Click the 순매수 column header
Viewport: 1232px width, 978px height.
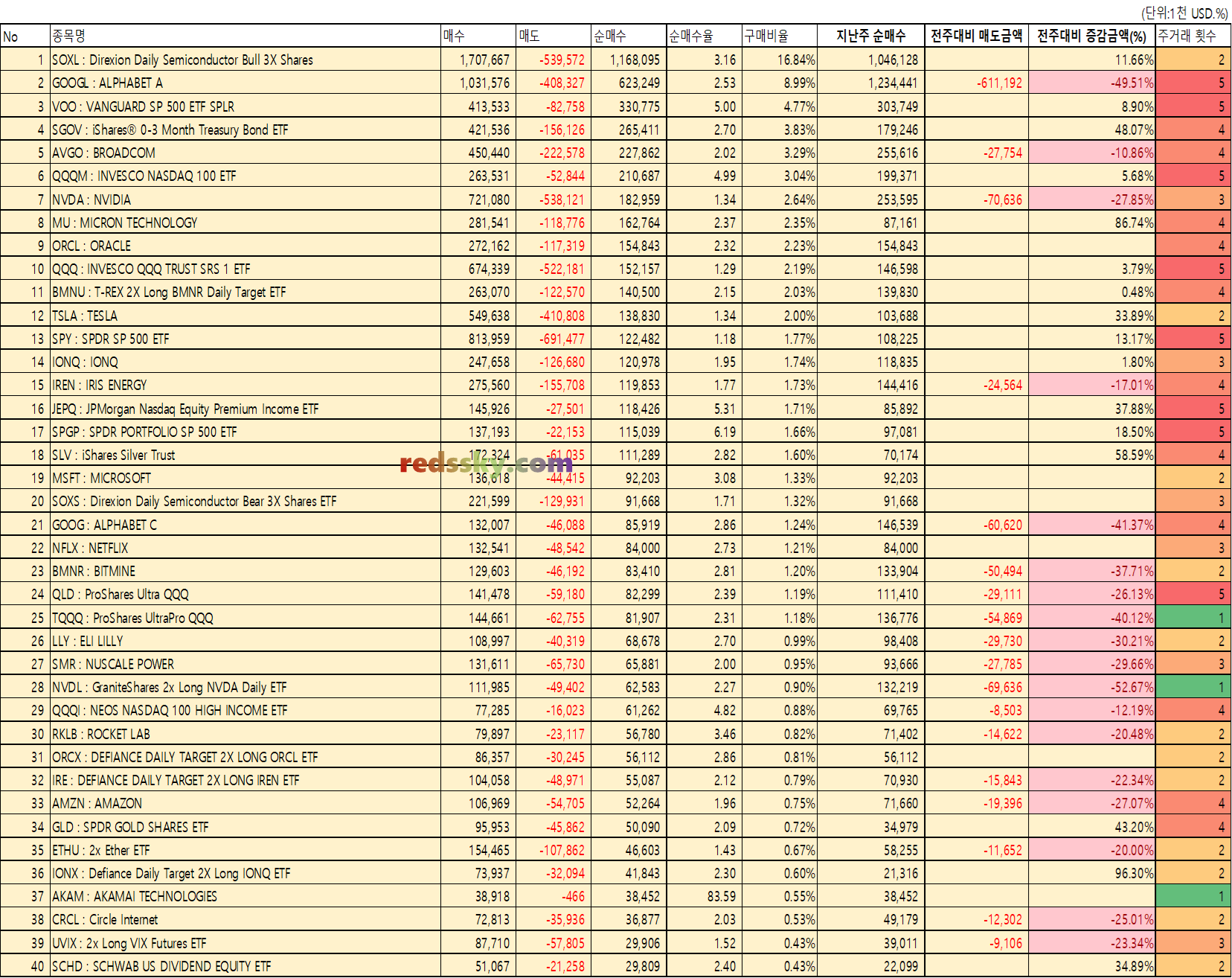coord(629,36)
